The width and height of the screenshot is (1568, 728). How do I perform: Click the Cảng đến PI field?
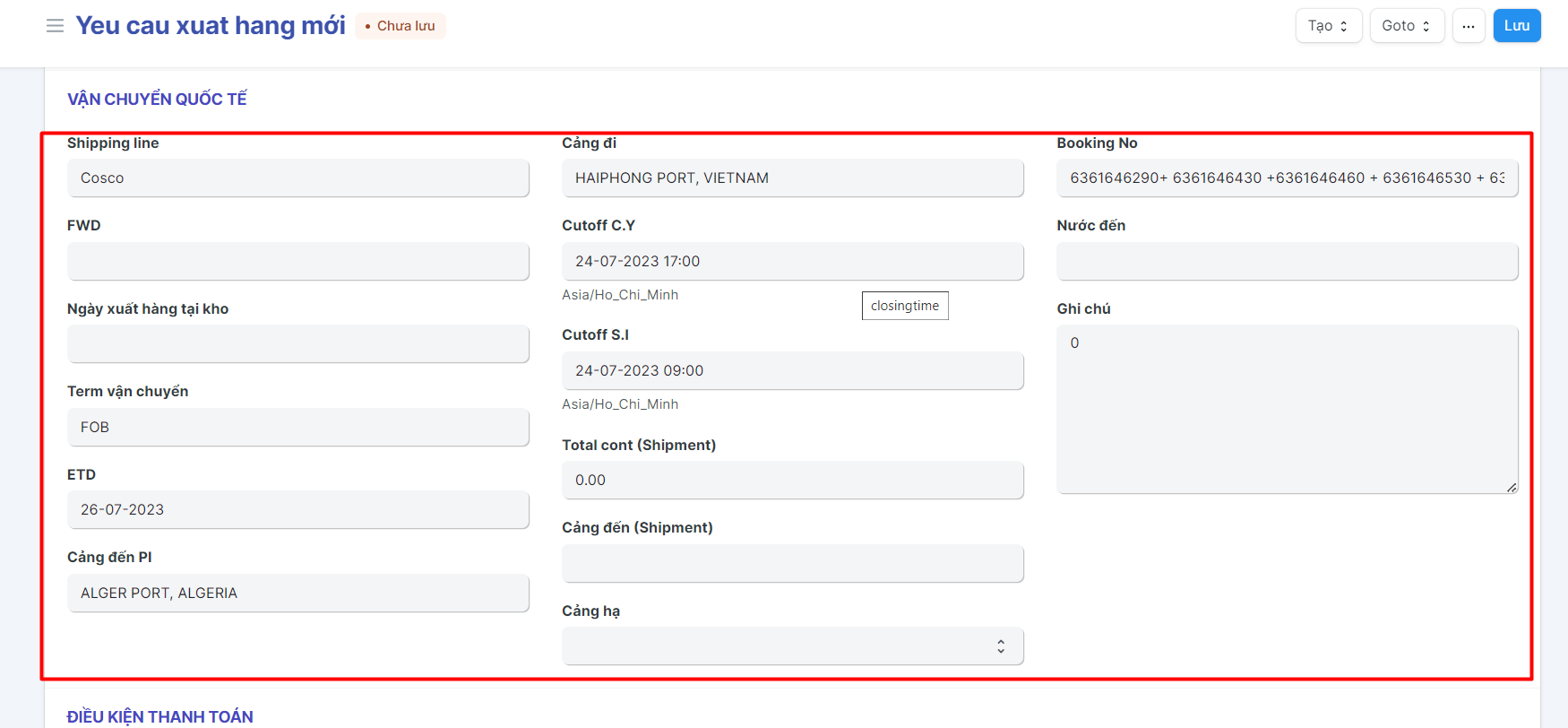pos(297,594)
